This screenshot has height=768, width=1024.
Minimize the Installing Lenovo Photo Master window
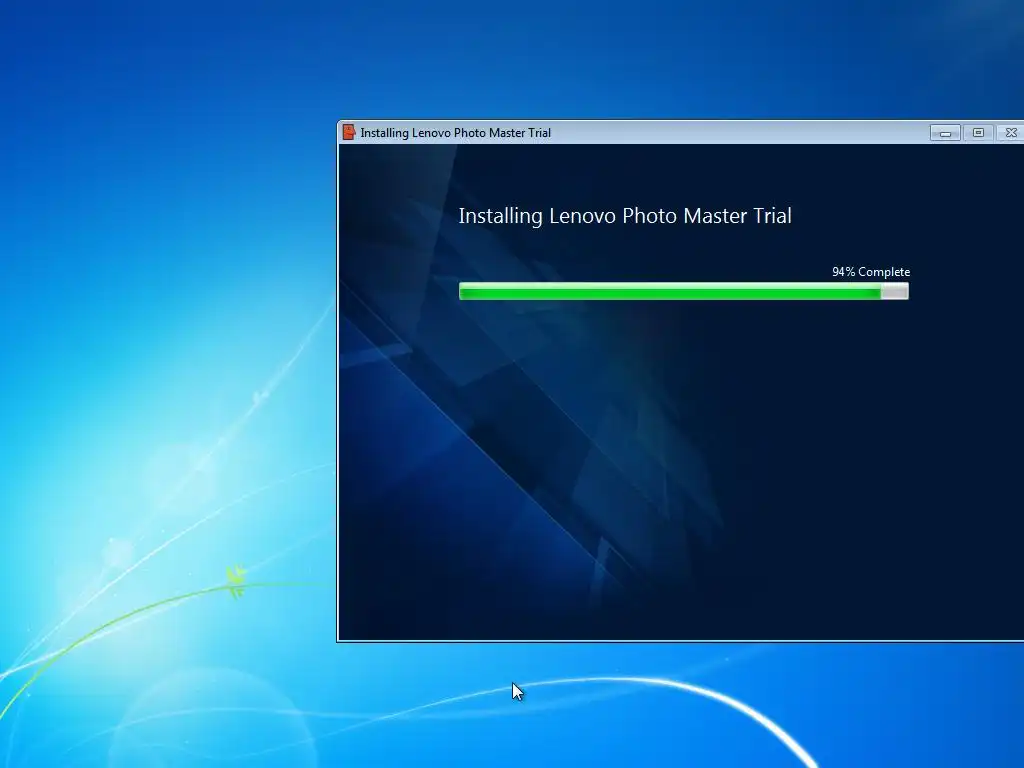(x=945, y=133)
